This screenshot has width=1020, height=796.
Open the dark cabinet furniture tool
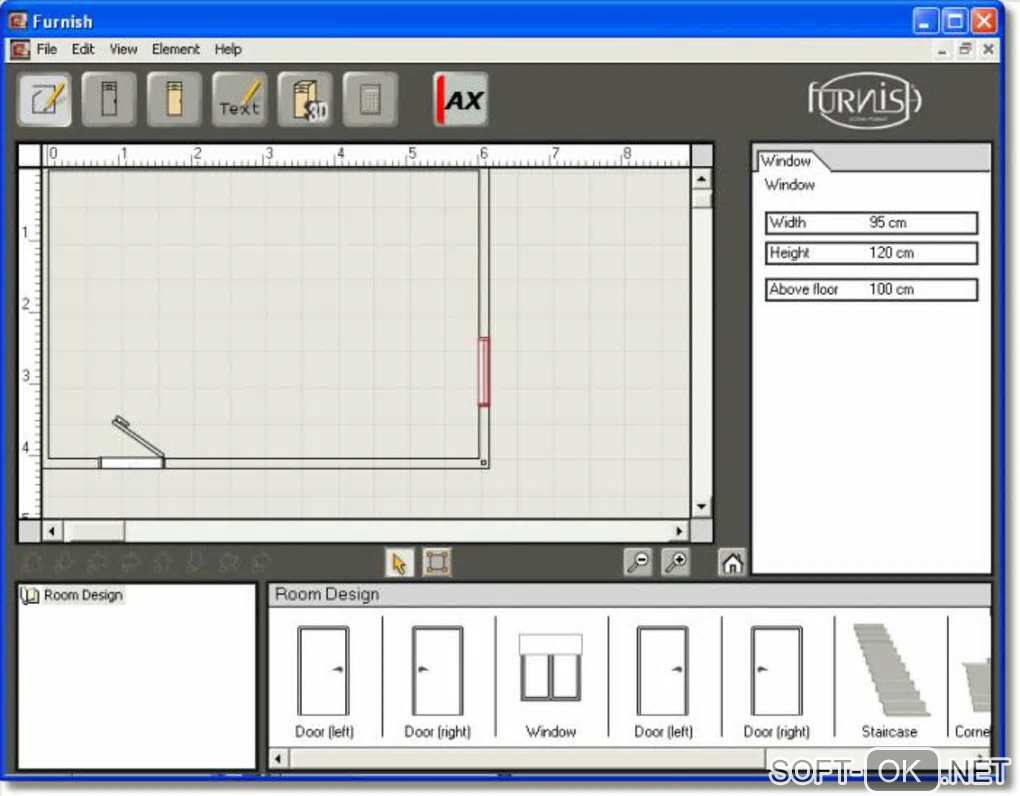[x=109, y=100]
